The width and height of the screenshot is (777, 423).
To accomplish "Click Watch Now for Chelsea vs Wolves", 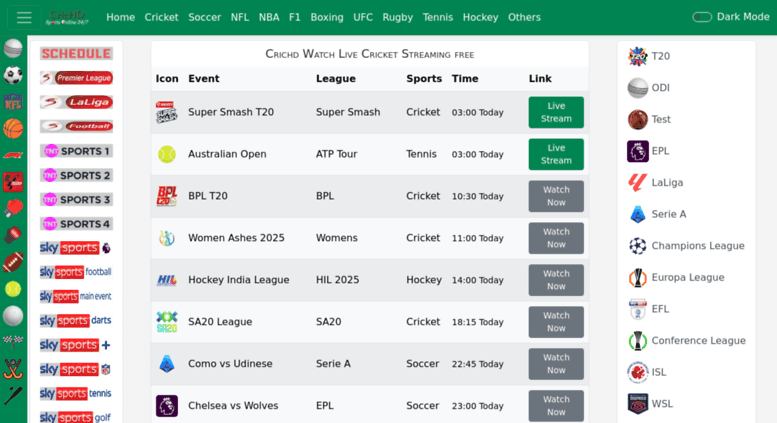I will tap(556, 406).
